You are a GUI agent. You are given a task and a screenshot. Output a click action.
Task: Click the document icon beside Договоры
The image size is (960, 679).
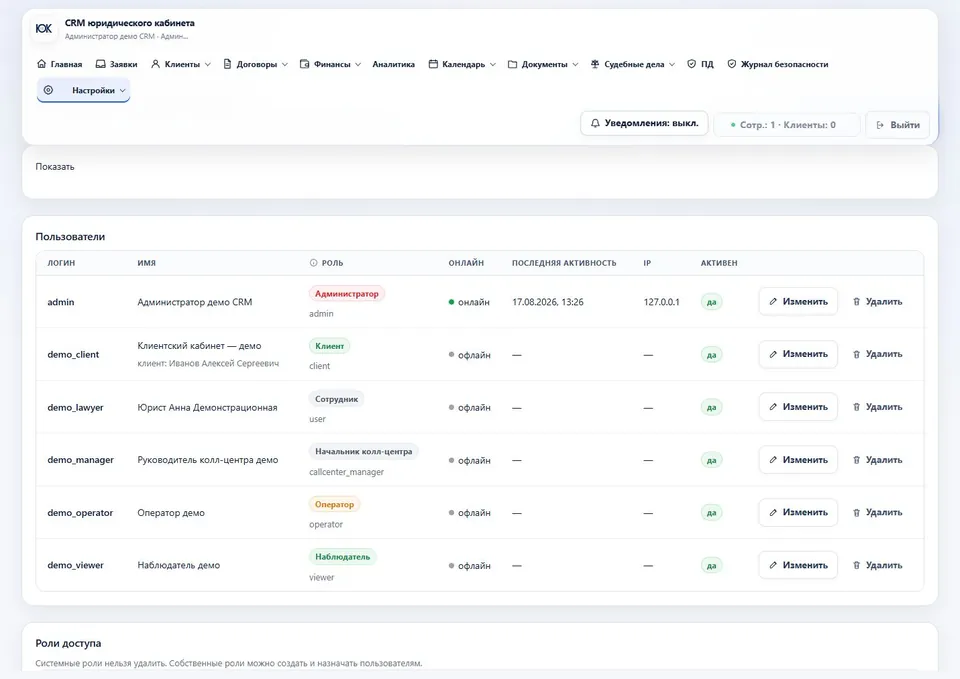coord(227,64)
